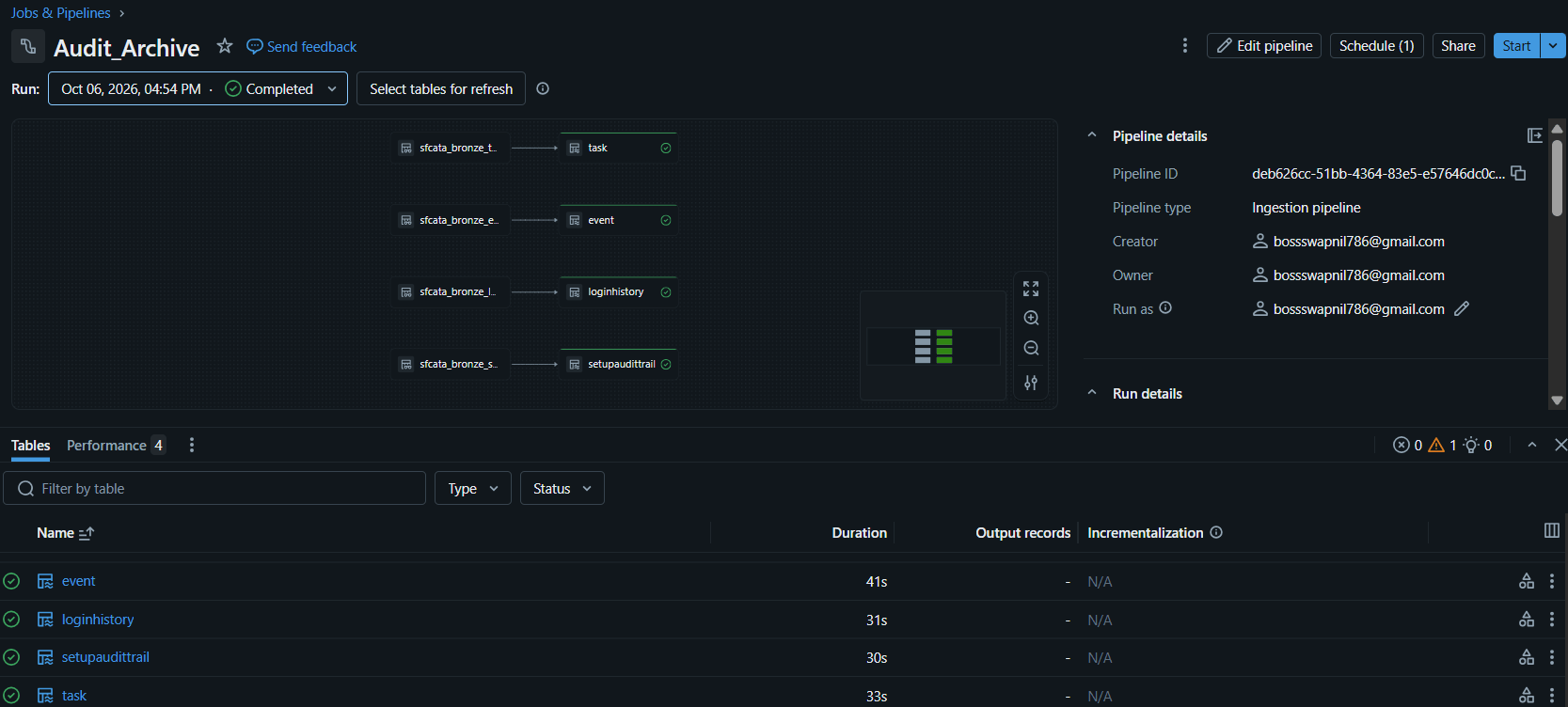Open pipeline kebab menu near Edit pipeline
This screenshot has height=707, width=1568.
point(1184,46)
